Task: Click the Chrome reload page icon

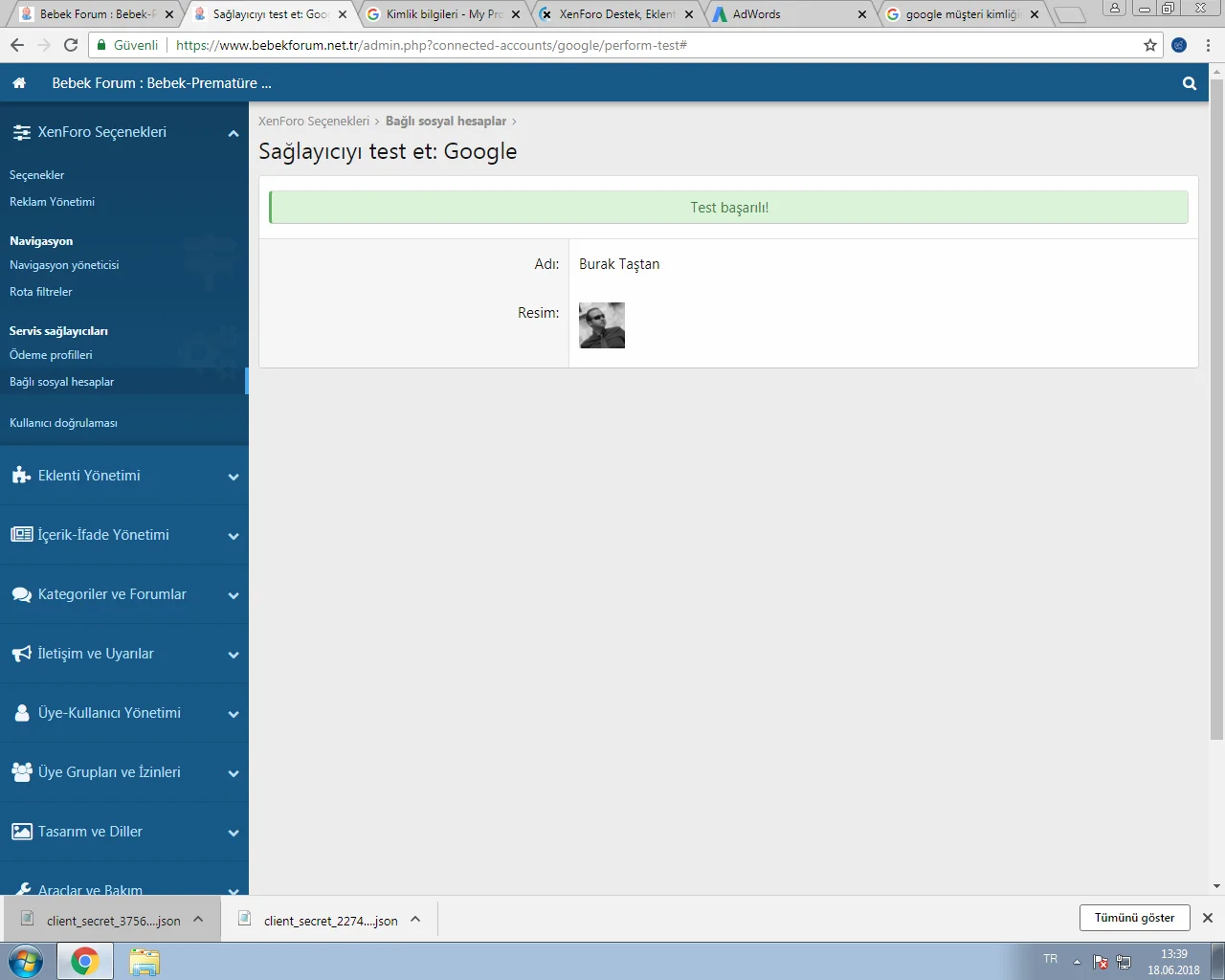Action: coord(71,45)
